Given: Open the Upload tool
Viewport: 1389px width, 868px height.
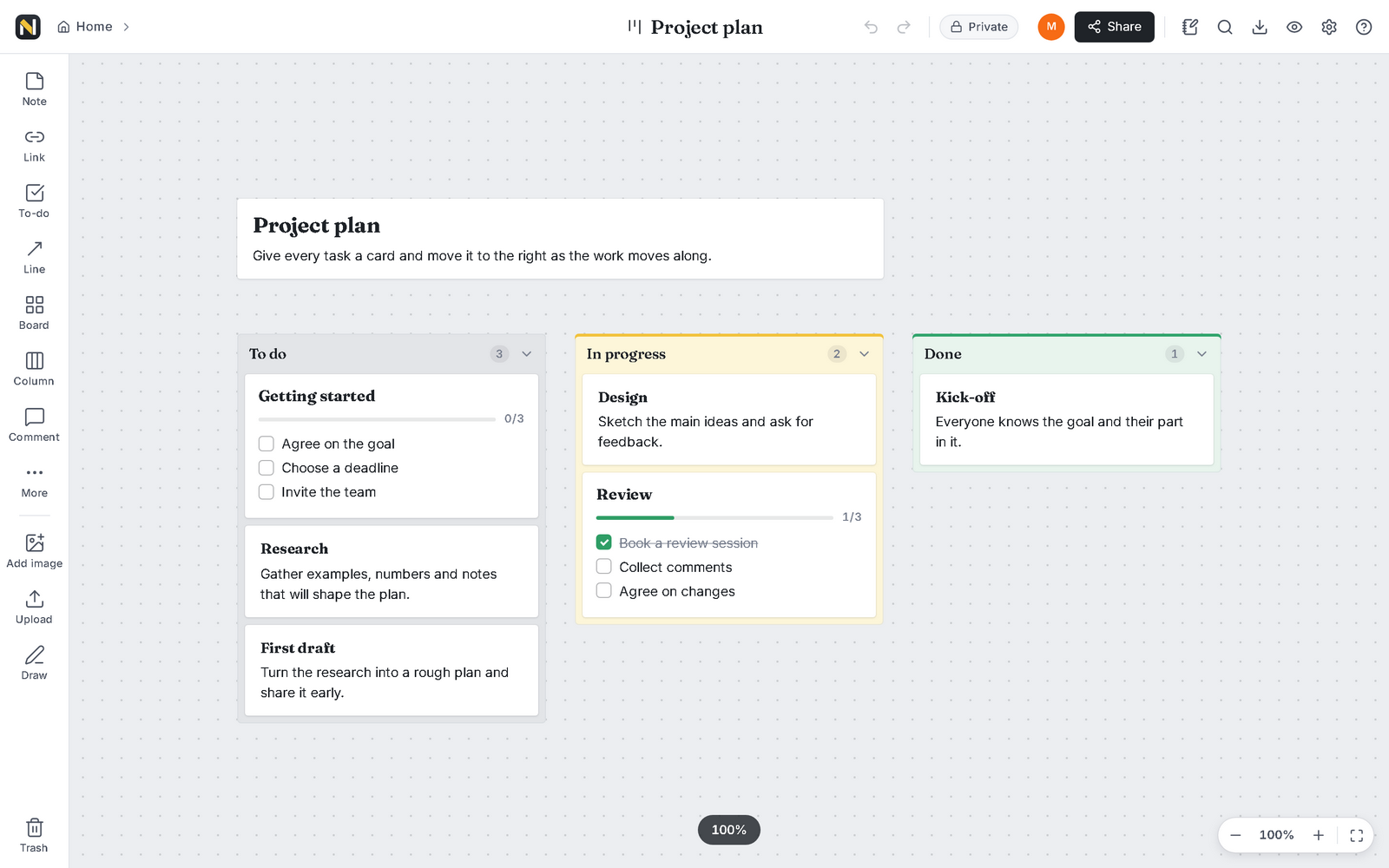Looking at the screenshot, I should click(x=35, y=608).
